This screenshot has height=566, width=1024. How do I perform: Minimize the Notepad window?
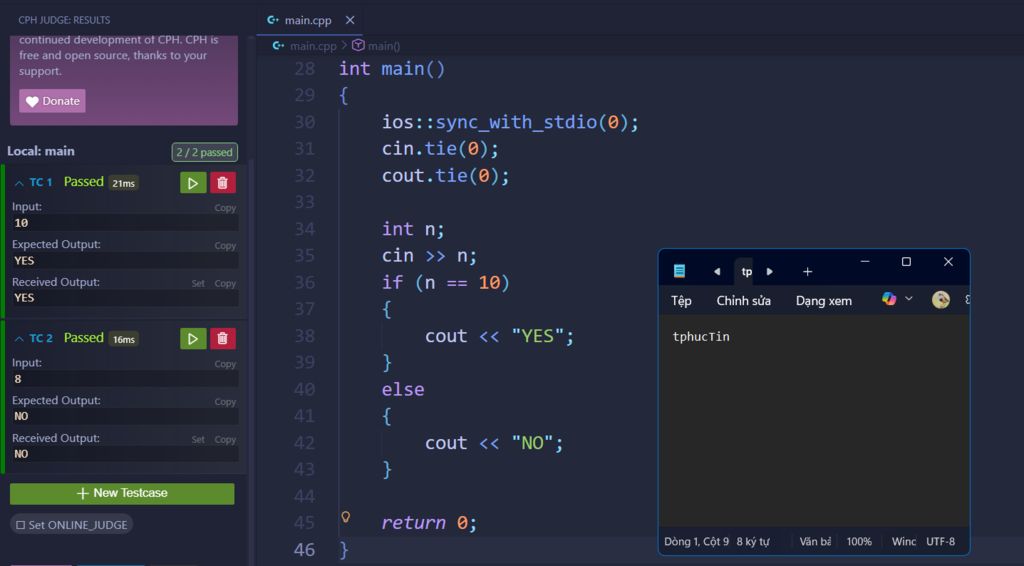[x=865, y=262]
